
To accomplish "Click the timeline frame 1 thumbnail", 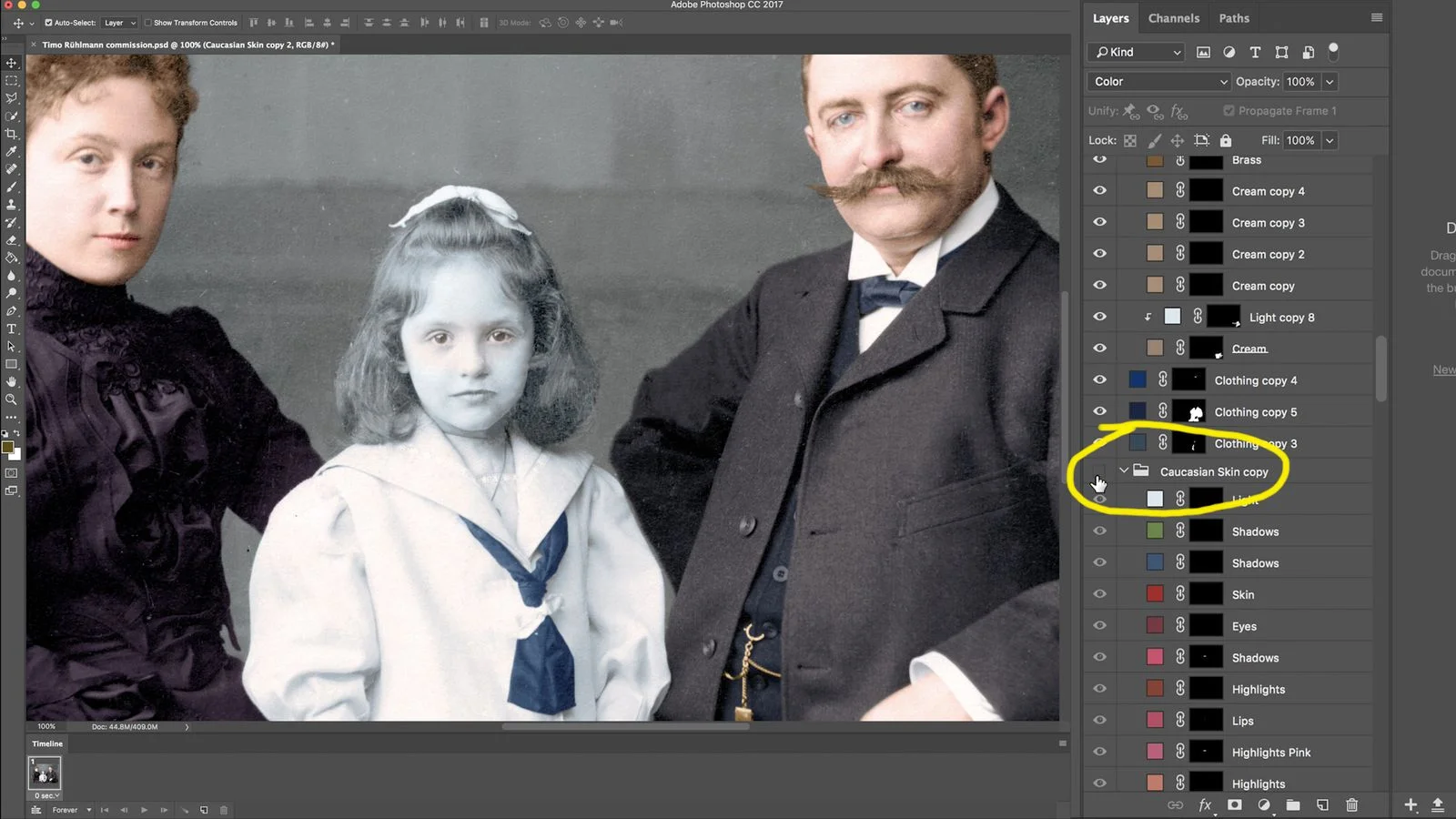I will click(45, 773).
